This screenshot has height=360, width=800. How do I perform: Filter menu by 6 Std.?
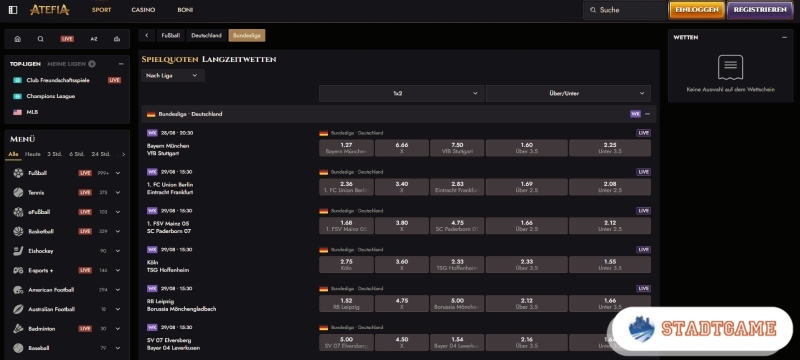[x=77, y=154]
